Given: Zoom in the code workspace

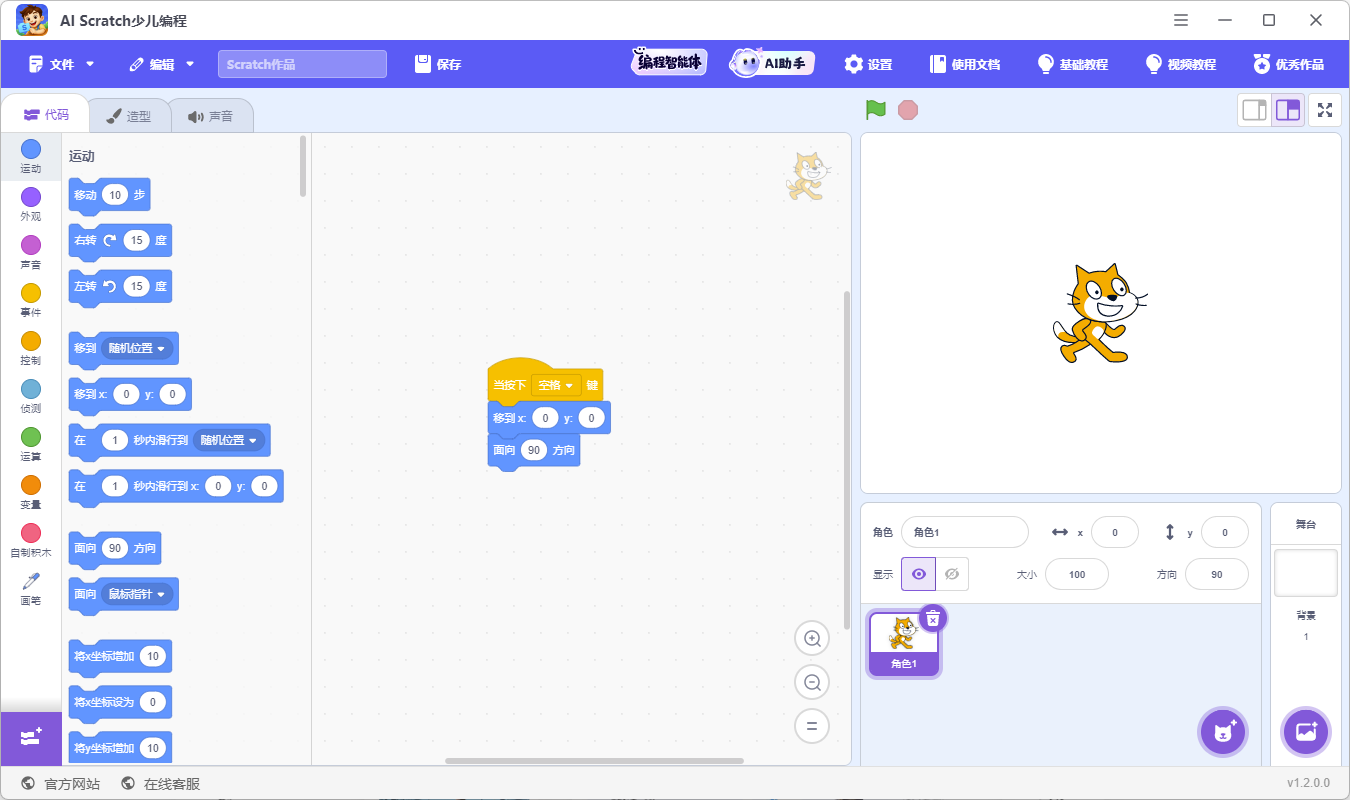Looking at the screenshot, I should click(812, 638).
